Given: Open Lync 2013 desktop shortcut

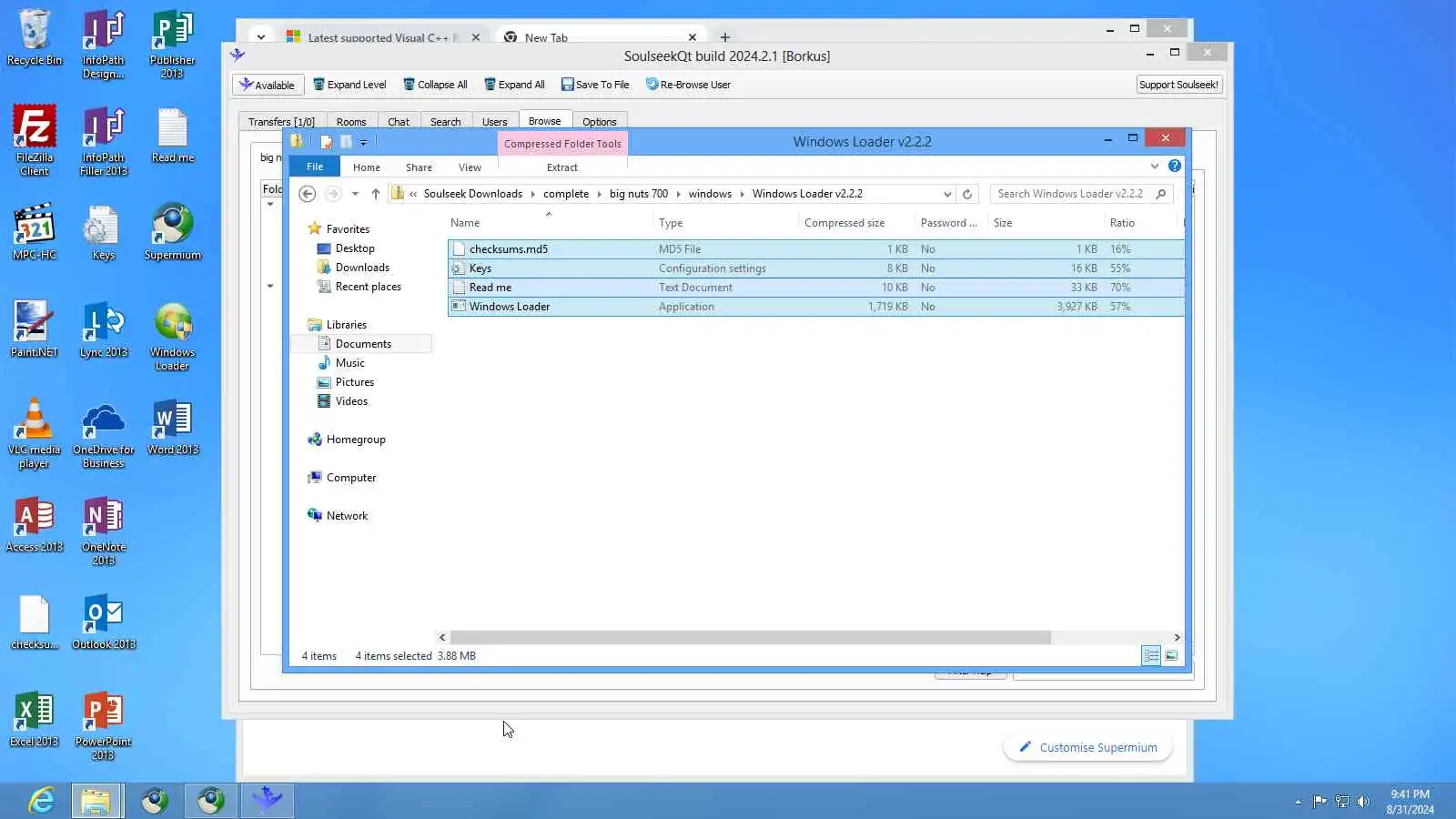Looking at the screenshot, I should click(104, 329).
